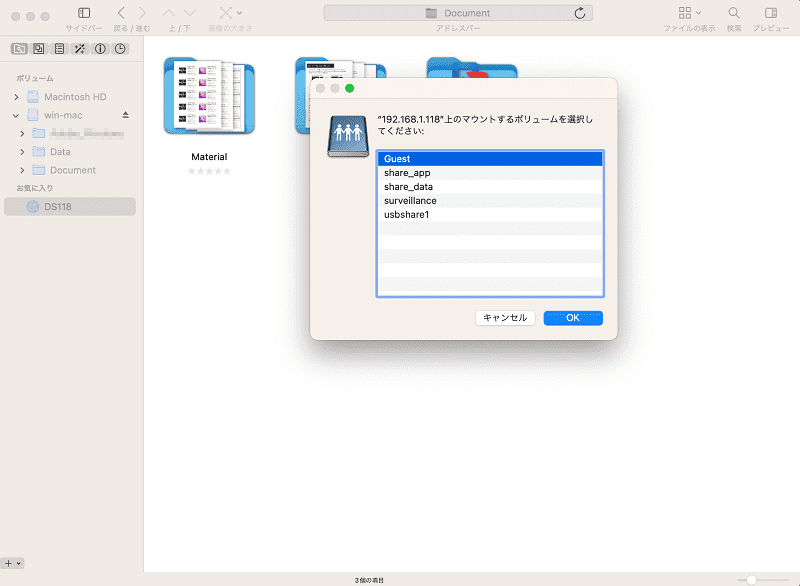Select the share_app volume
This screenshot has width=800, height=586.
pyautogui.click(x=490, y=173)
